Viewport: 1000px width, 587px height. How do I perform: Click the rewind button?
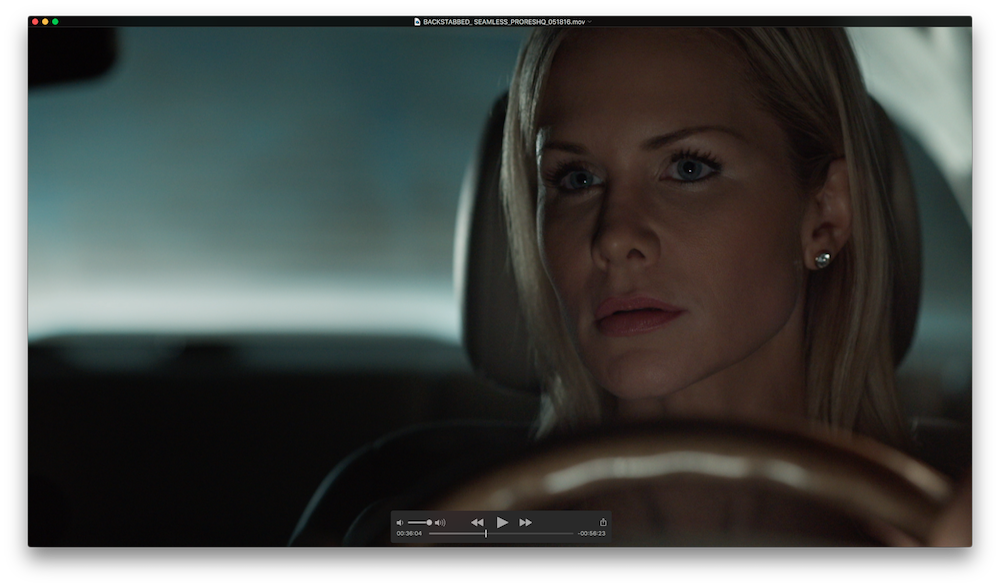(477, 522)
